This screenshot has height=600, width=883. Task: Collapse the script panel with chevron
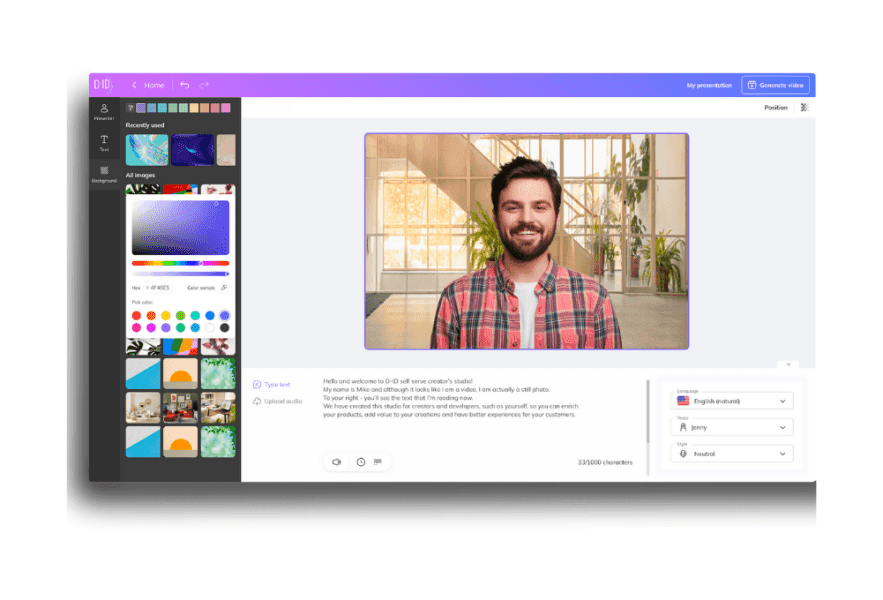[787, 365]
